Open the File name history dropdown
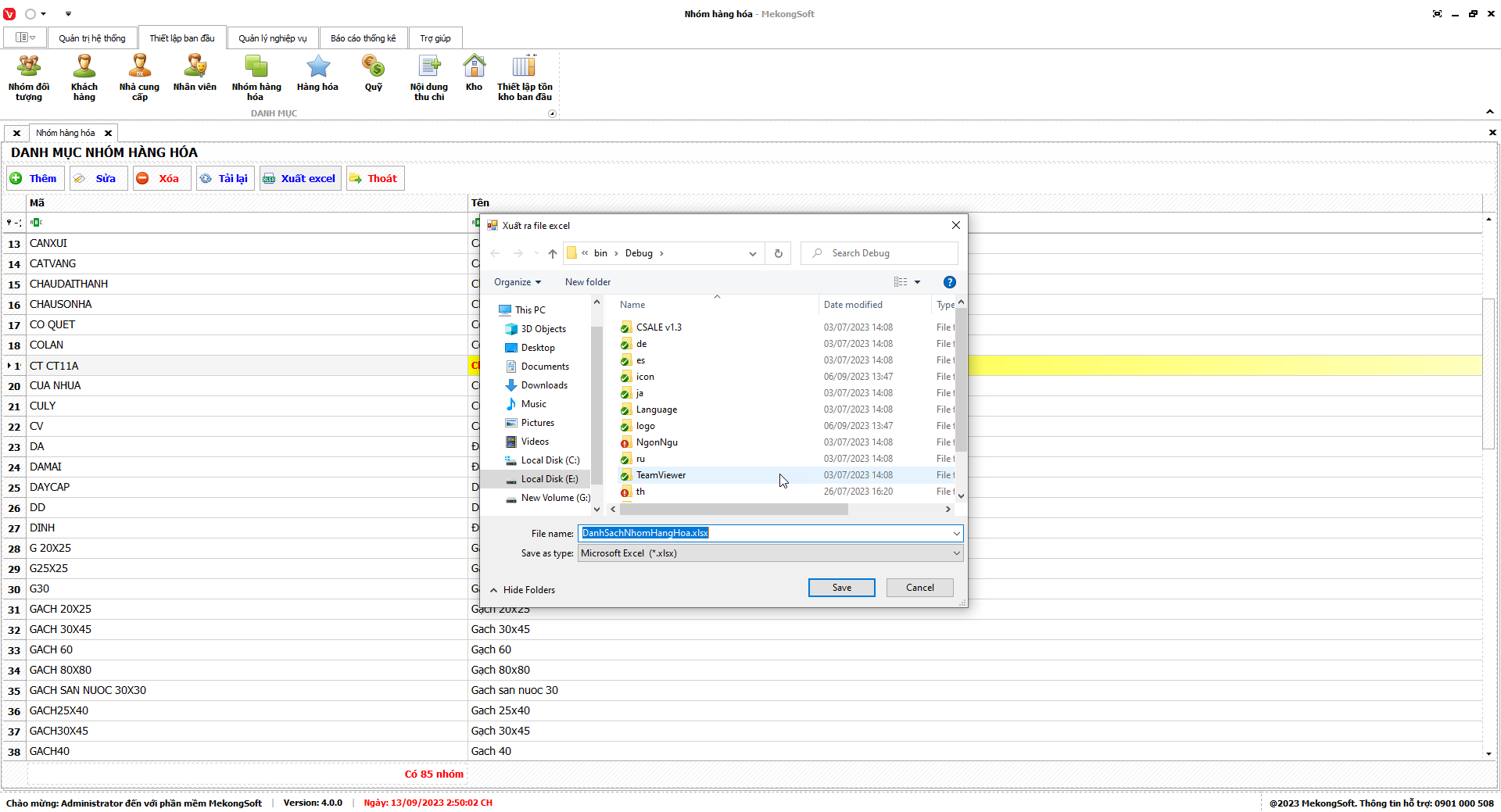This screenshot has height=812, width=1501. pos(956,534)
